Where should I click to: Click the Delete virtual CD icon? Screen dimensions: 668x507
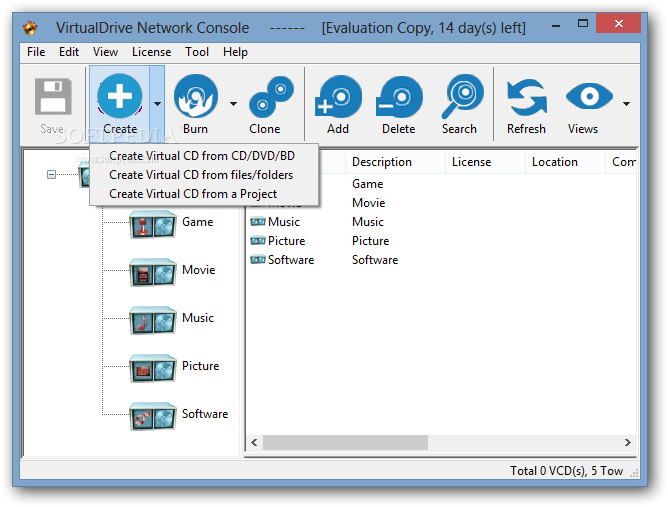(399, 97)
